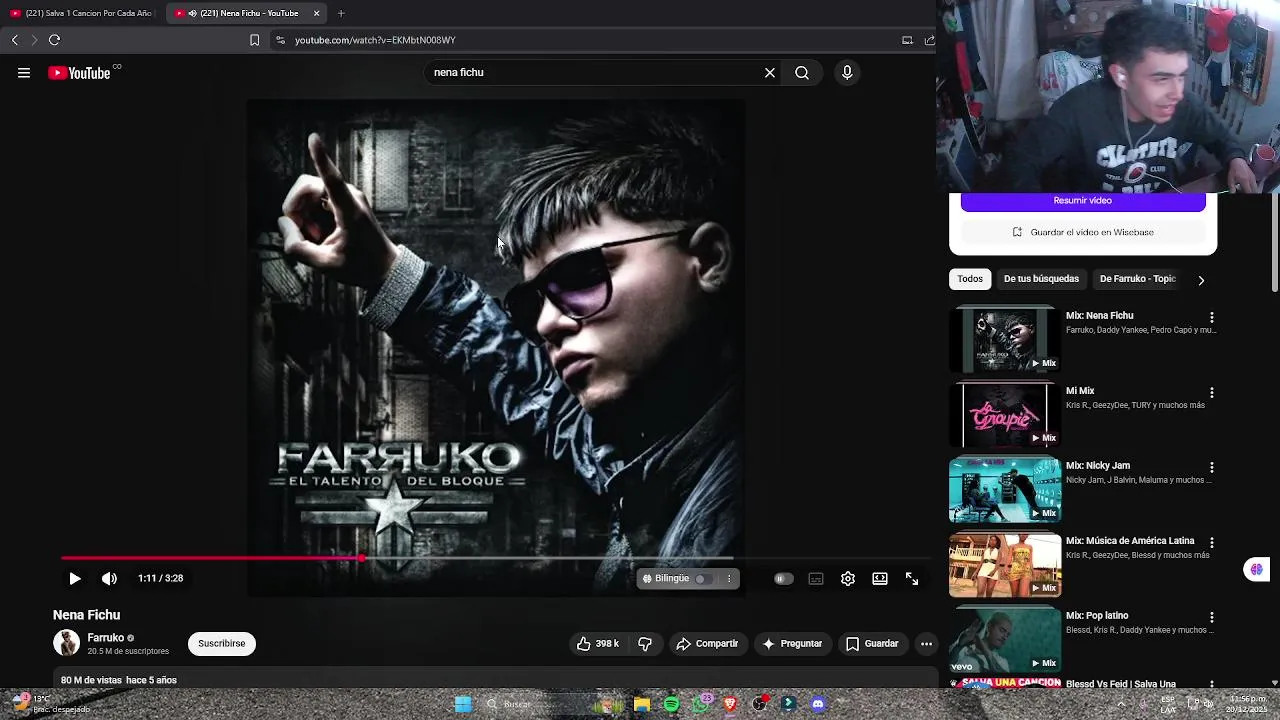Switch to theater mode
Screen dimensions: 1280x720
pyautogui.click(x=880, y=578)
